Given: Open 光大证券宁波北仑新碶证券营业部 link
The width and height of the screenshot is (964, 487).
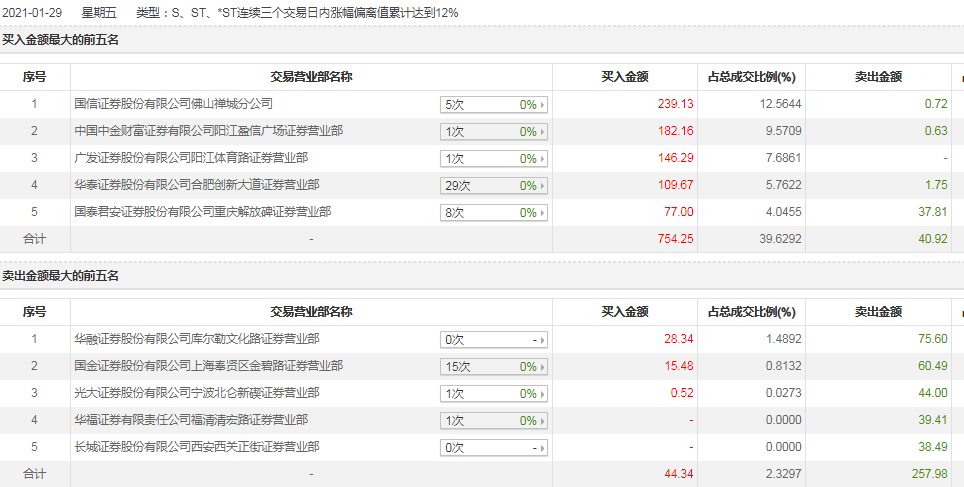Looking at the screenshot, I should pyautogui.click(x=197, y=393).
